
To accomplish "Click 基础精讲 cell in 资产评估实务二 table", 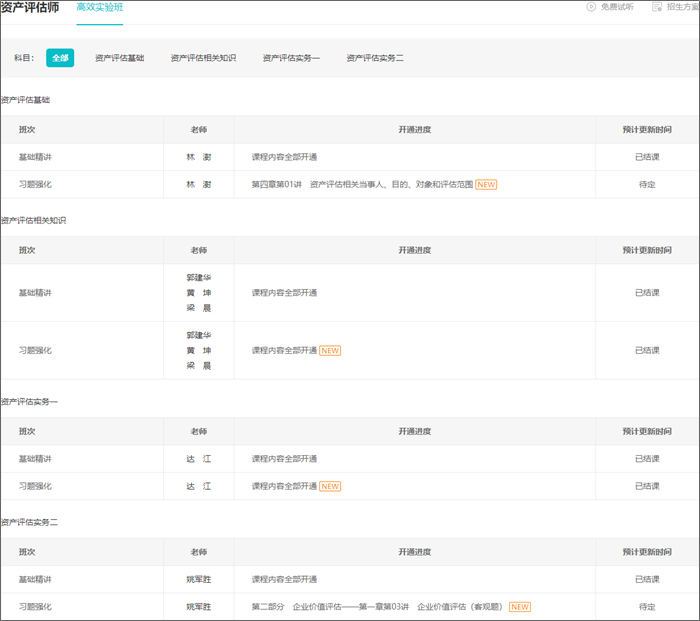I will tap(35, 579).
